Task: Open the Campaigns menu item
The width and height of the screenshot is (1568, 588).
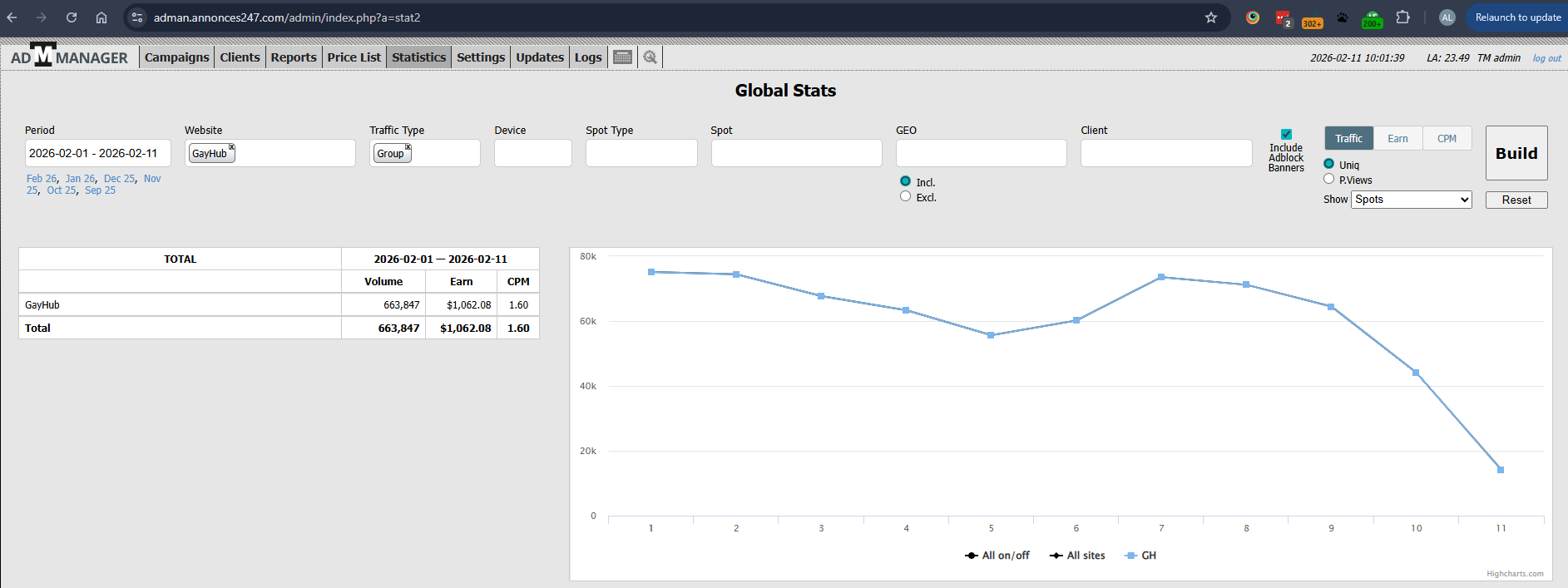Action: 176,57
